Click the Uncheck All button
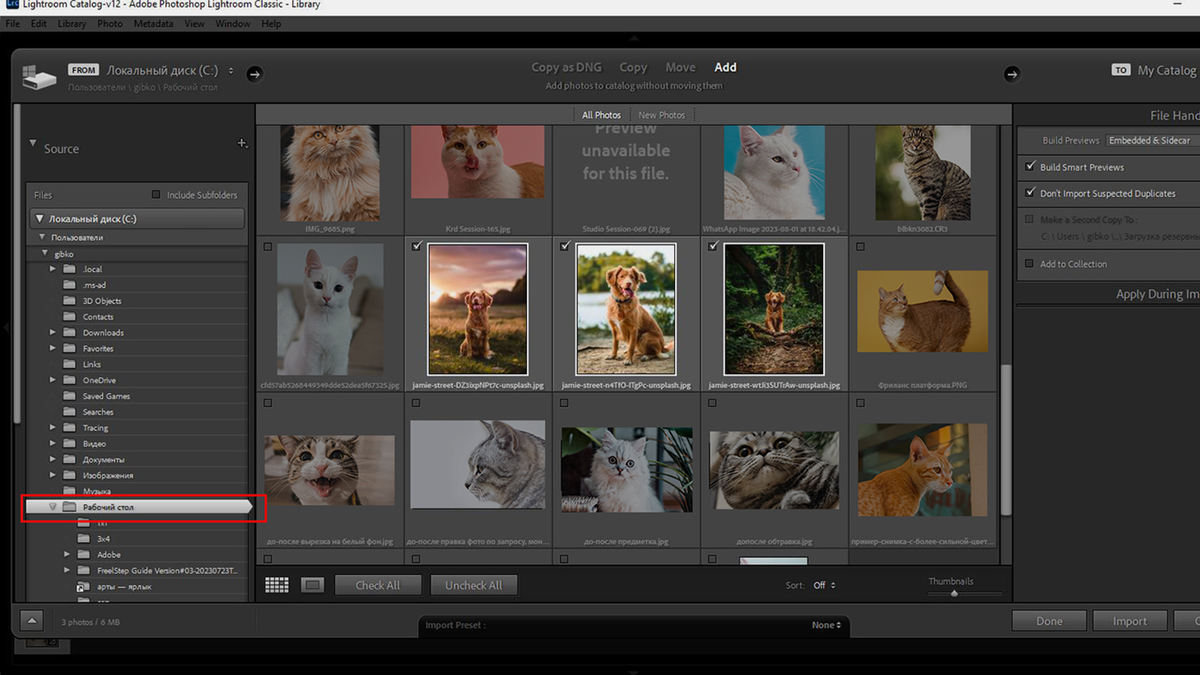Image resolution: width=1200 pixels, height=675 pixels. (474, 585)
